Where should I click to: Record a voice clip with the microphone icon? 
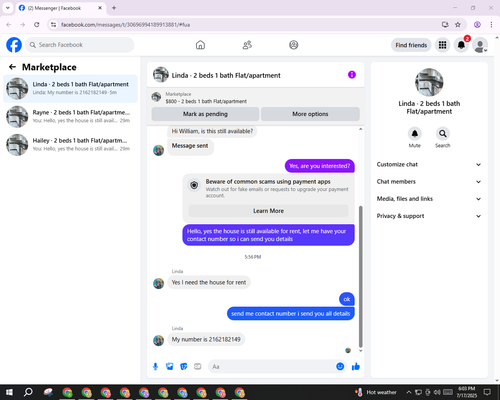[155, 367]
